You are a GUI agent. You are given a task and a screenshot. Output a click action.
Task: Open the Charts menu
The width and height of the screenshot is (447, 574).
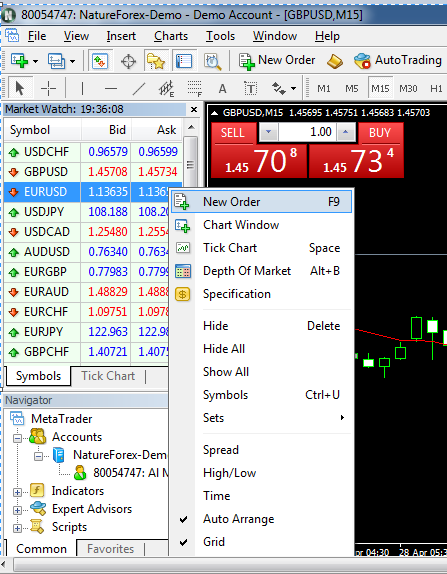[171, 36]
